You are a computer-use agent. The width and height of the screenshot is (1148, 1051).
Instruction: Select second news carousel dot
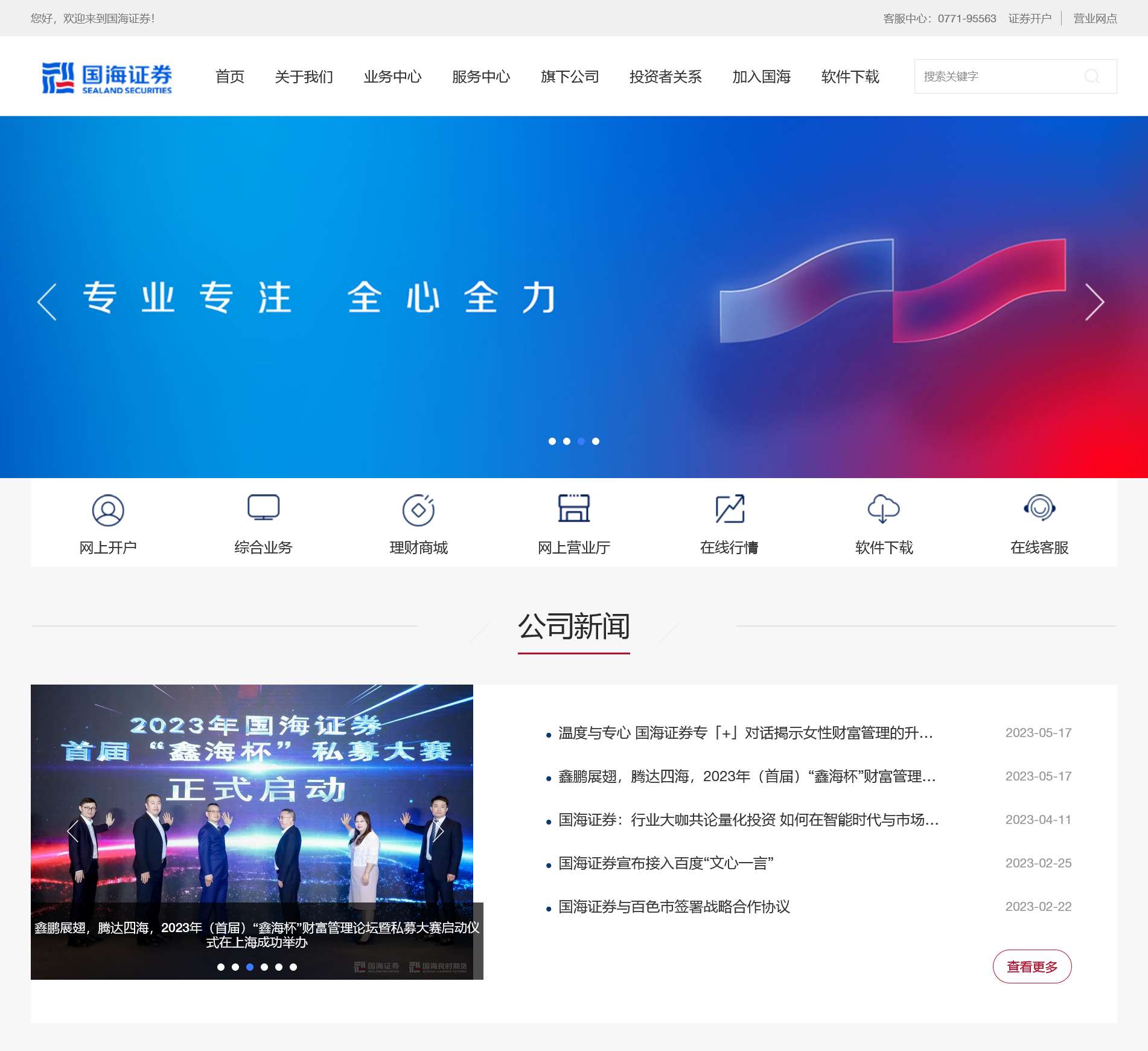point(235,967)
